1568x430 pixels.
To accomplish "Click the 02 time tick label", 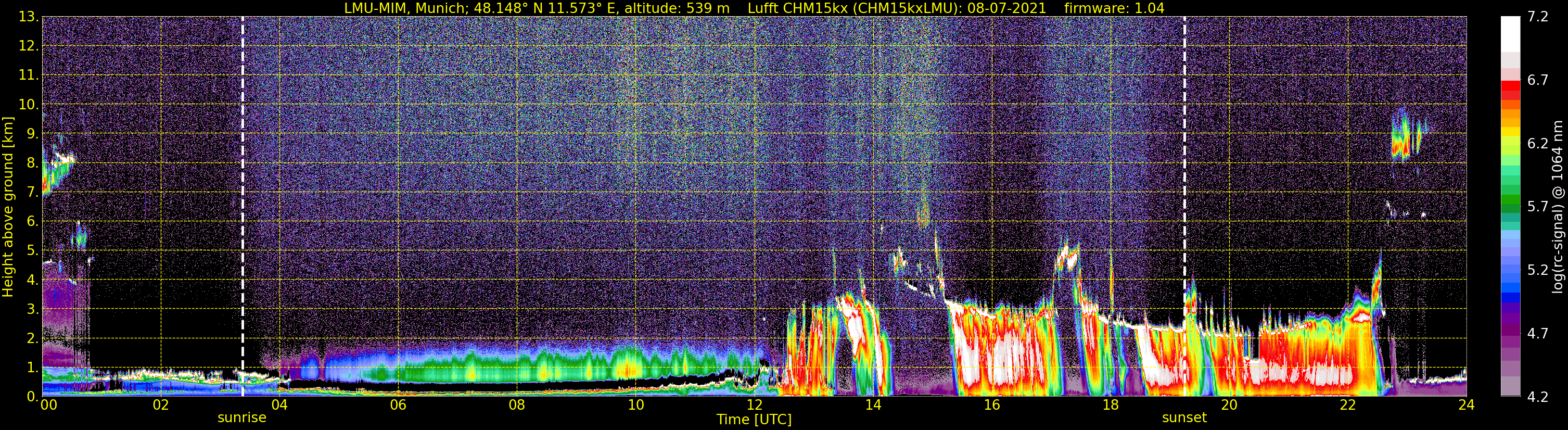I will (160, 405).
